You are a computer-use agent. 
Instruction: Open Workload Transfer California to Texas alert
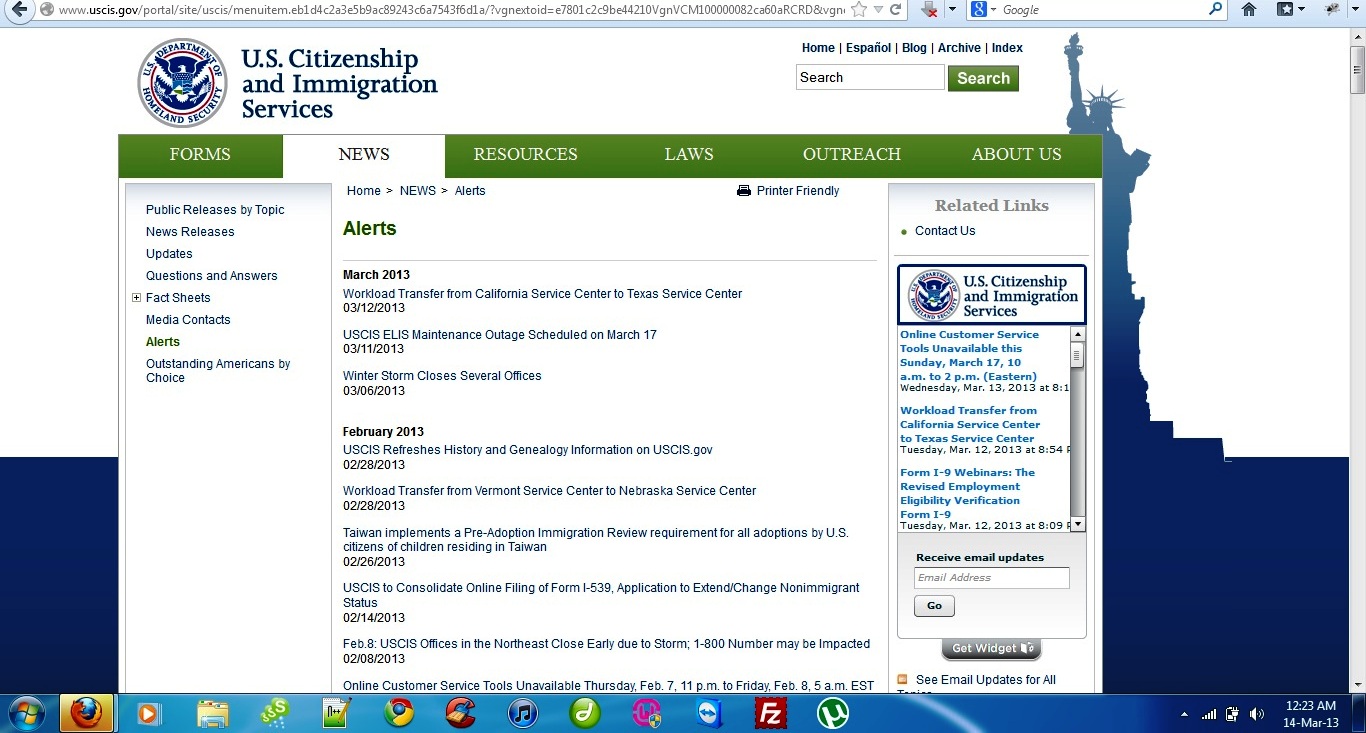click(x=542, y=294)
